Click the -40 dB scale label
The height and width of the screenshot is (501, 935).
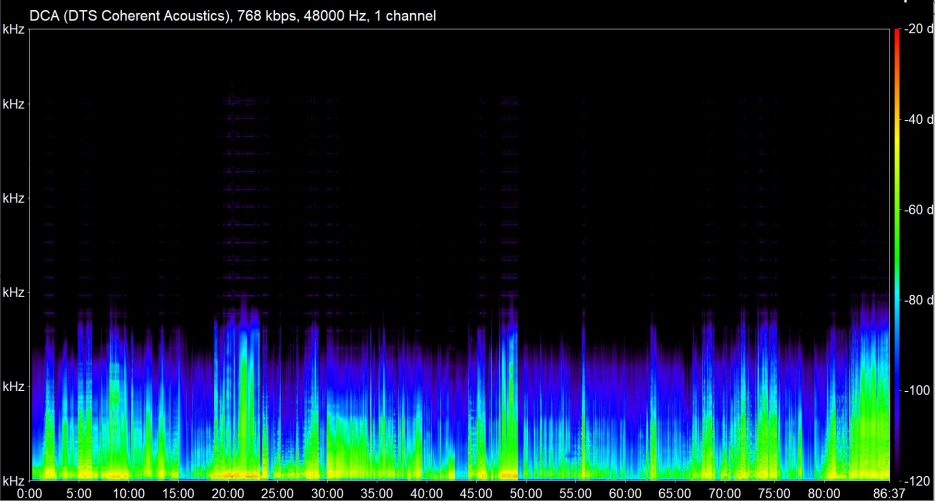[918, 119]
